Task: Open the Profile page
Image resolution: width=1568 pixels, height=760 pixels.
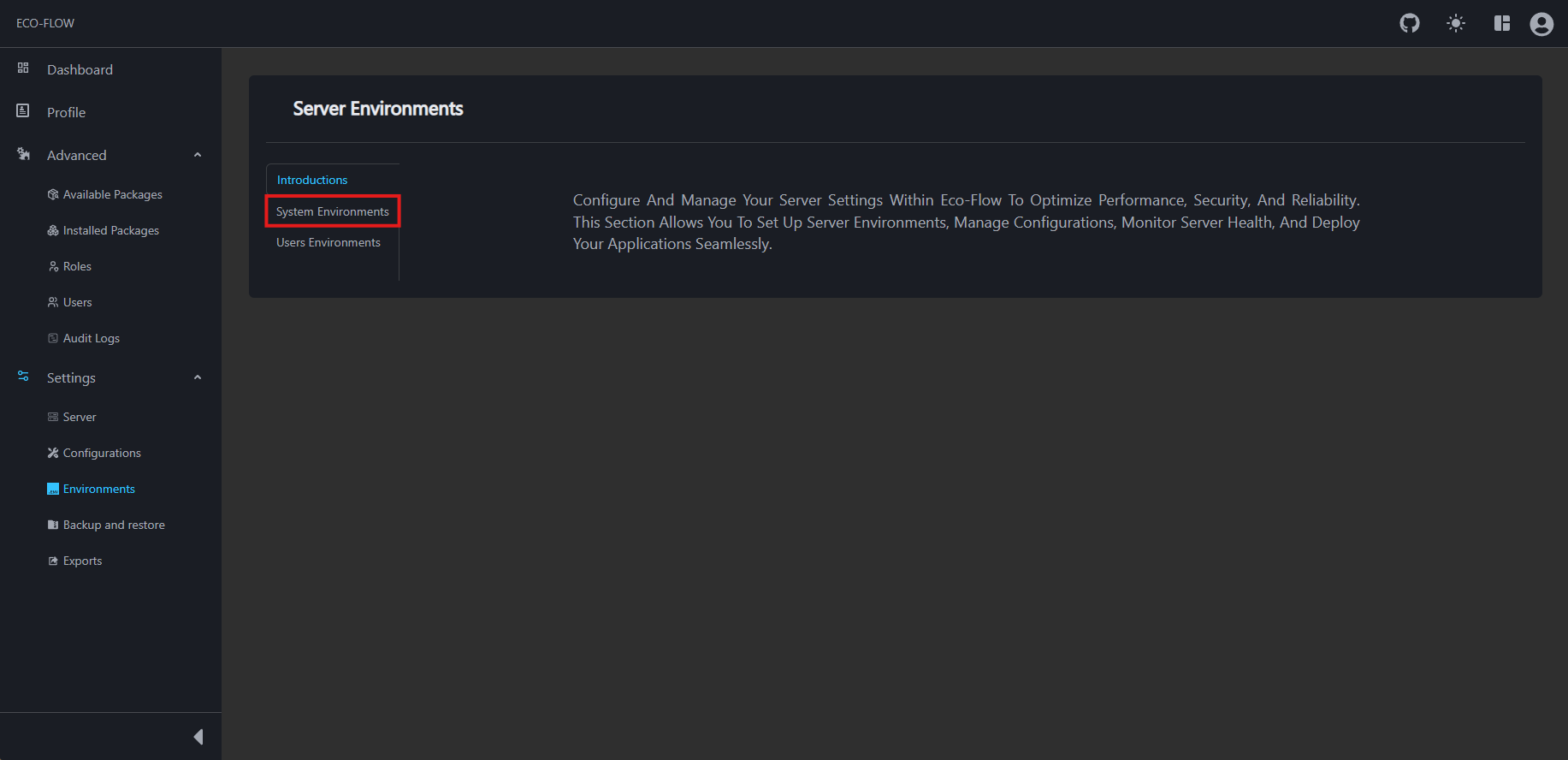Action: pos(66,112)
